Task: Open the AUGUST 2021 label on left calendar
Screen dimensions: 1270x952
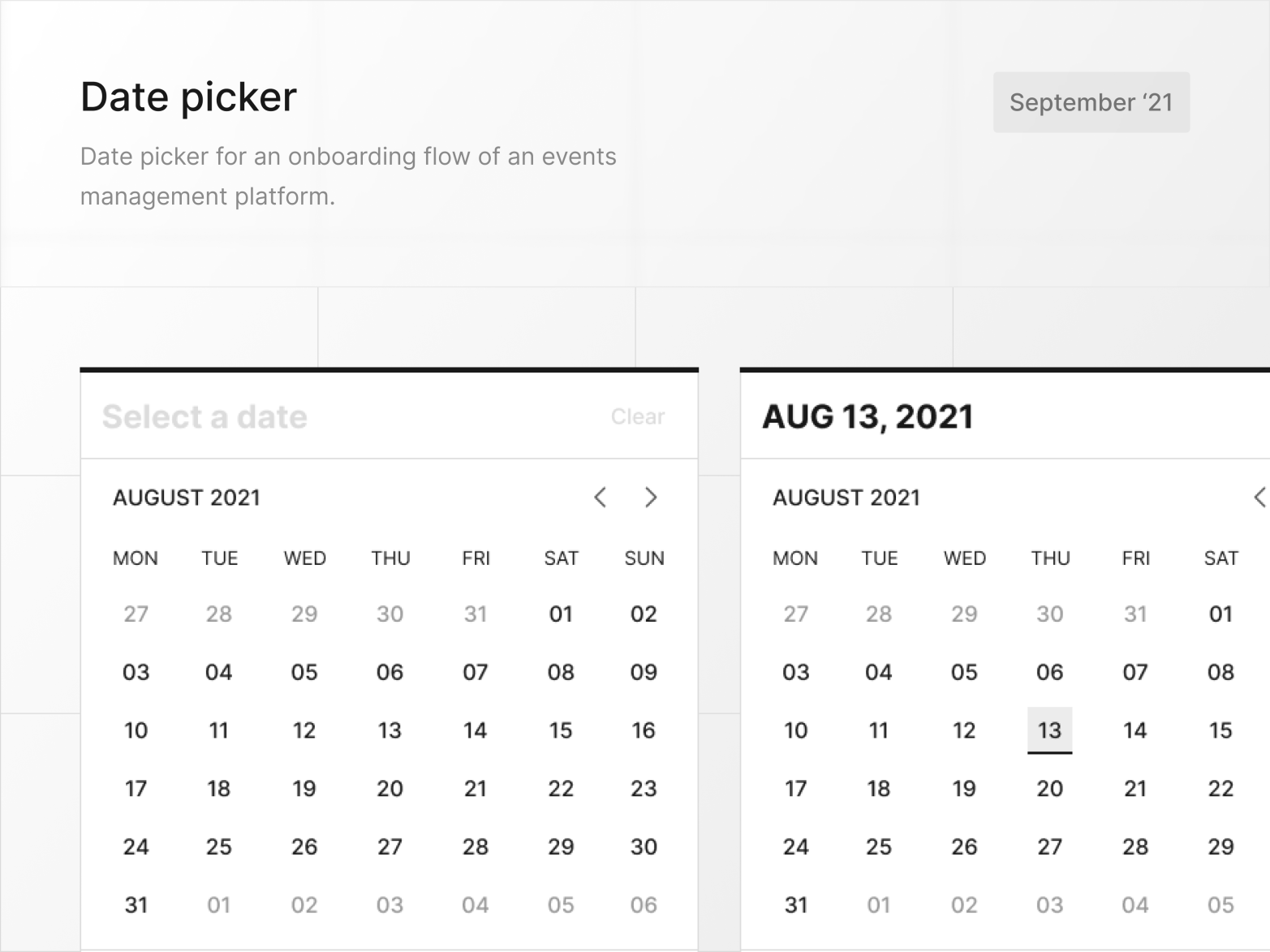Action: [186, 498]
